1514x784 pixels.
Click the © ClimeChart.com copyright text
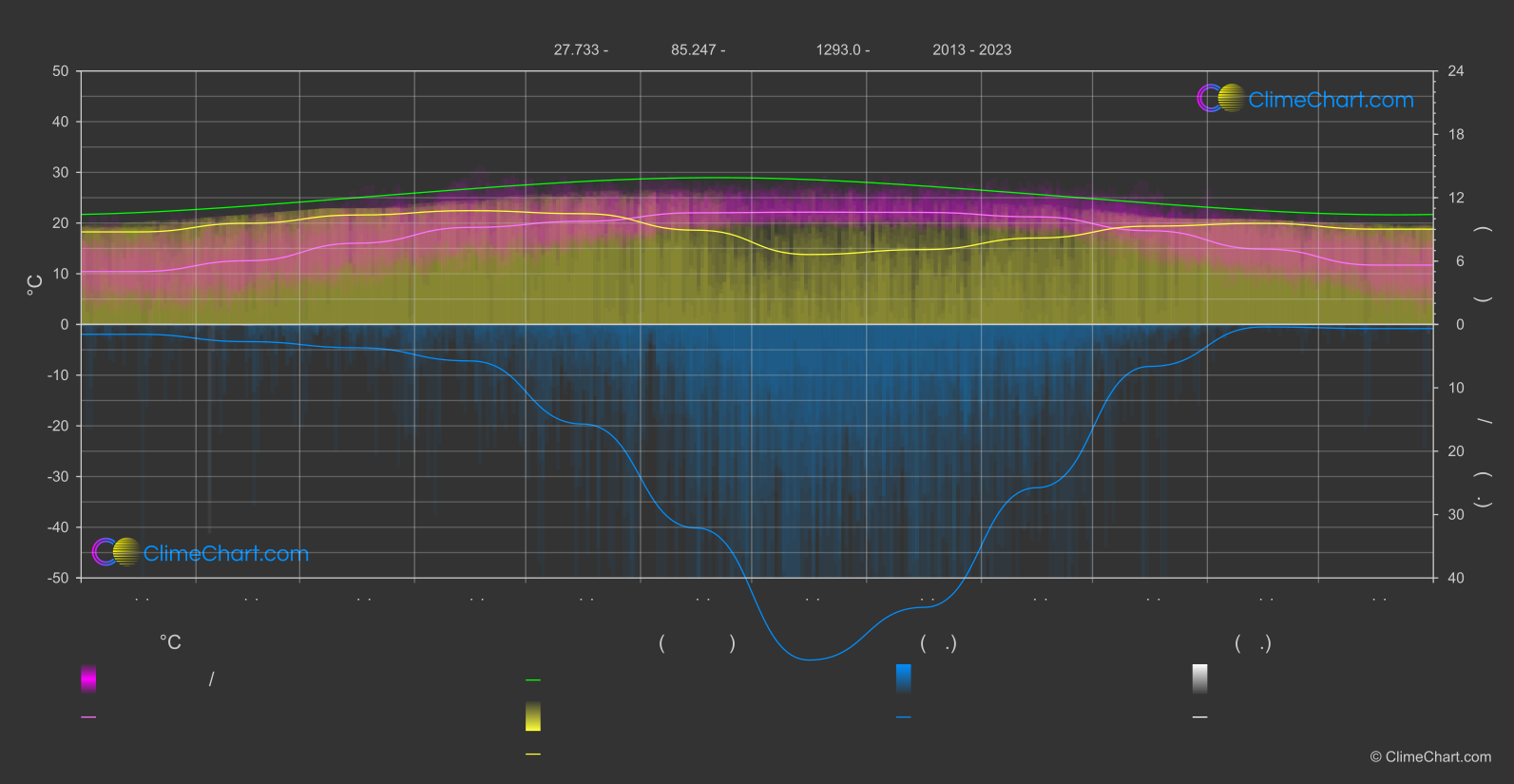tap(1430, 756)
